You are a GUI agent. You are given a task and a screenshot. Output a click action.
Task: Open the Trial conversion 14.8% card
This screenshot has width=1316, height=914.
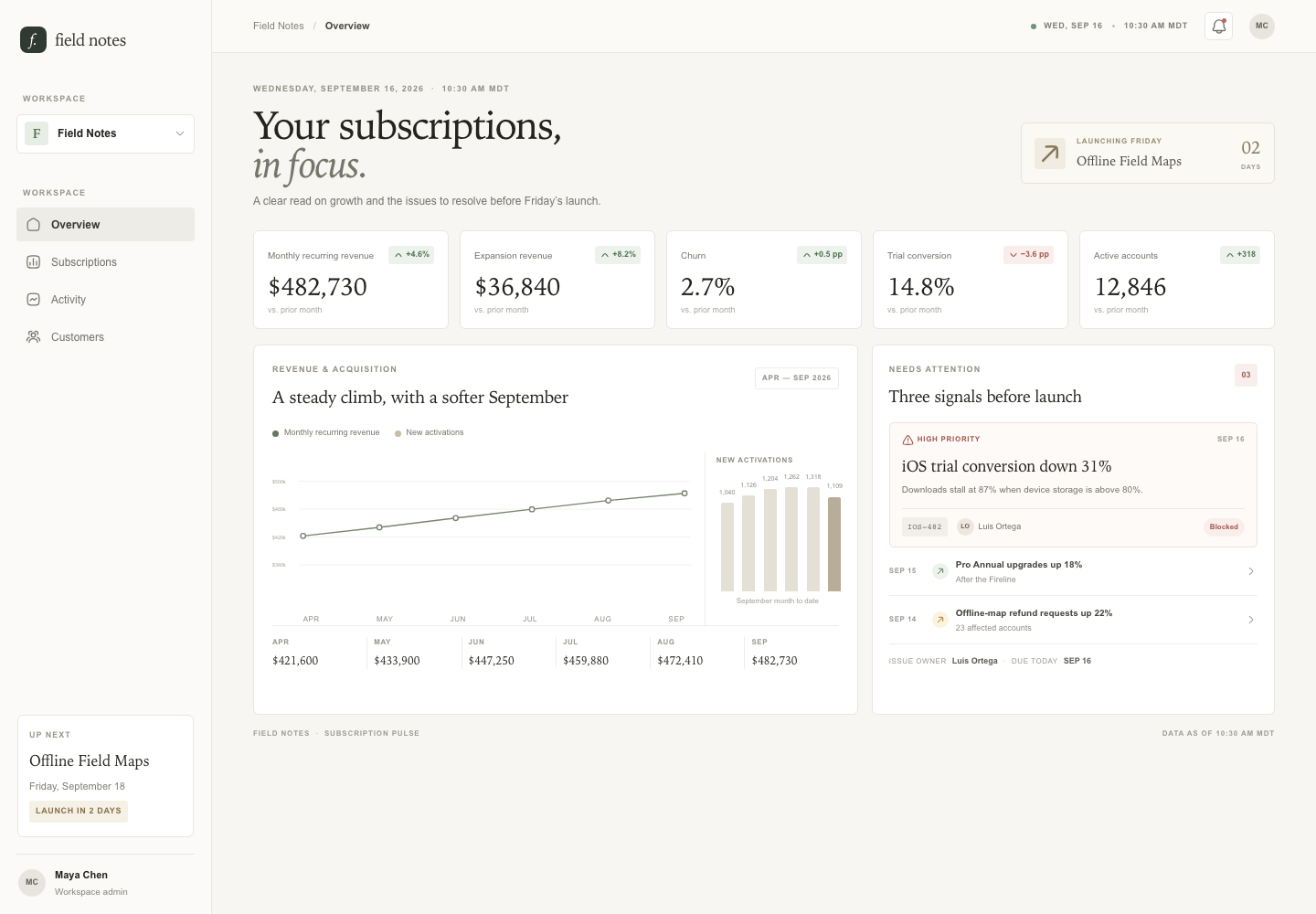point(971,280)
